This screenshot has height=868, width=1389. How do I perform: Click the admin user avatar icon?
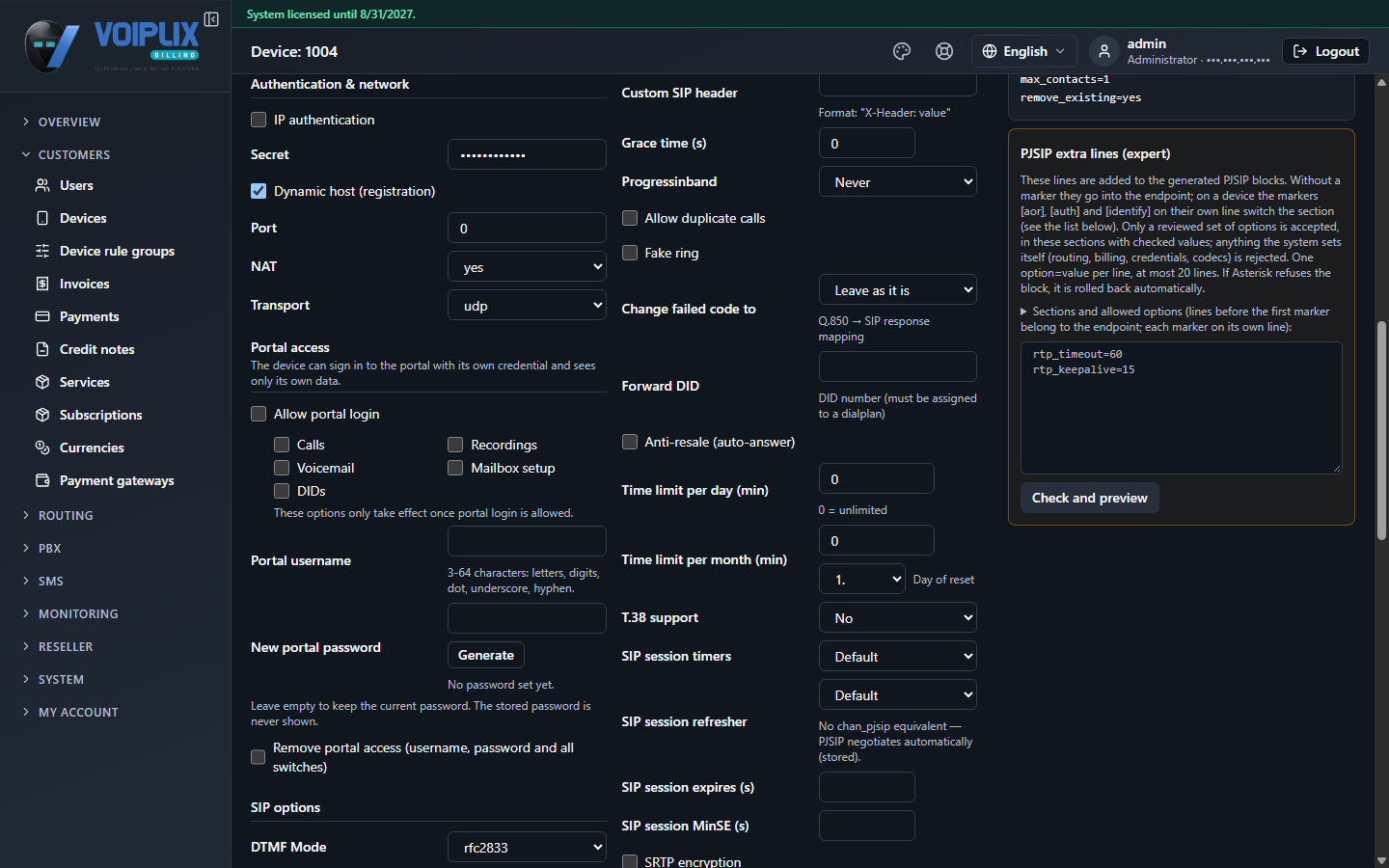click(x=1104, y=51)
